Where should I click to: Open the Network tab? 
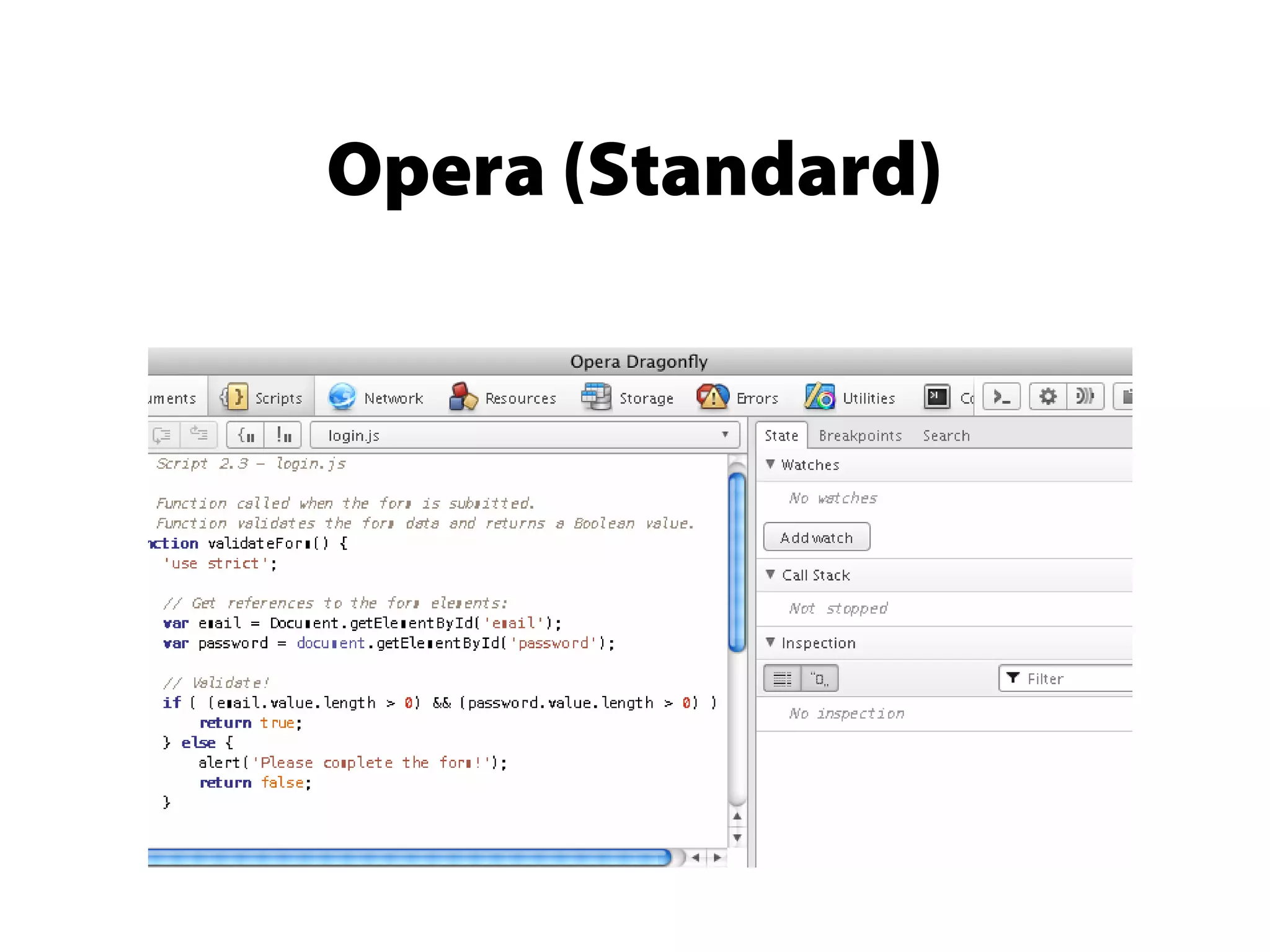[x=376, y=397]
